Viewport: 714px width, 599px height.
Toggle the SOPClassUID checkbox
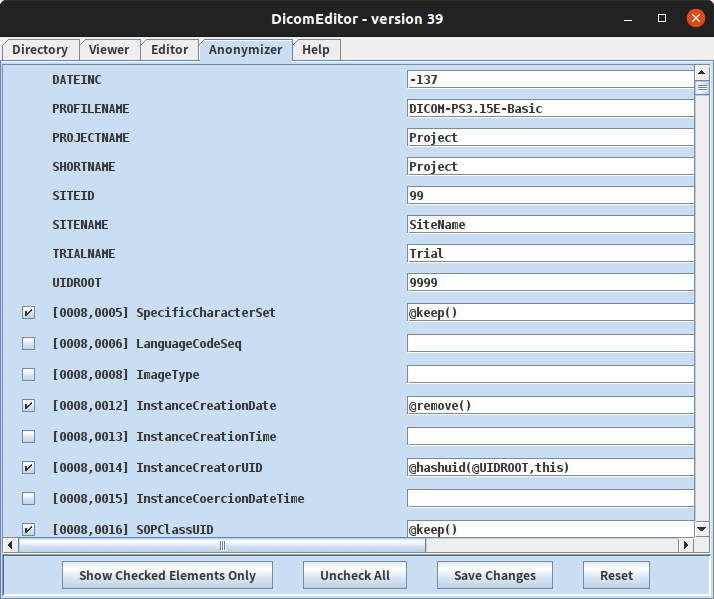point(28,529)
